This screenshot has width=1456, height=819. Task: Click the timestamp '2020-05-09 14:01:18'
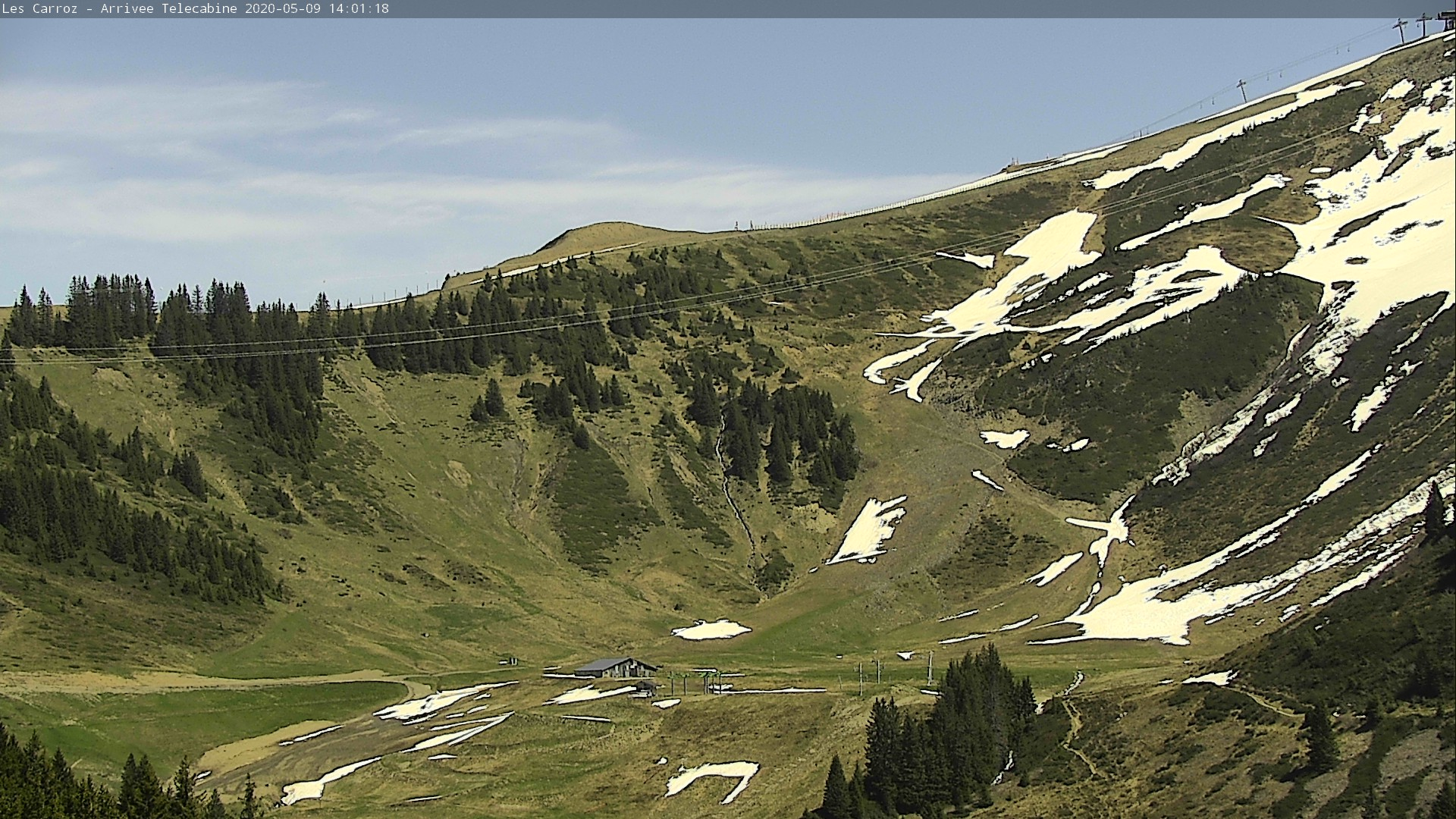click(x=317, y=8)
